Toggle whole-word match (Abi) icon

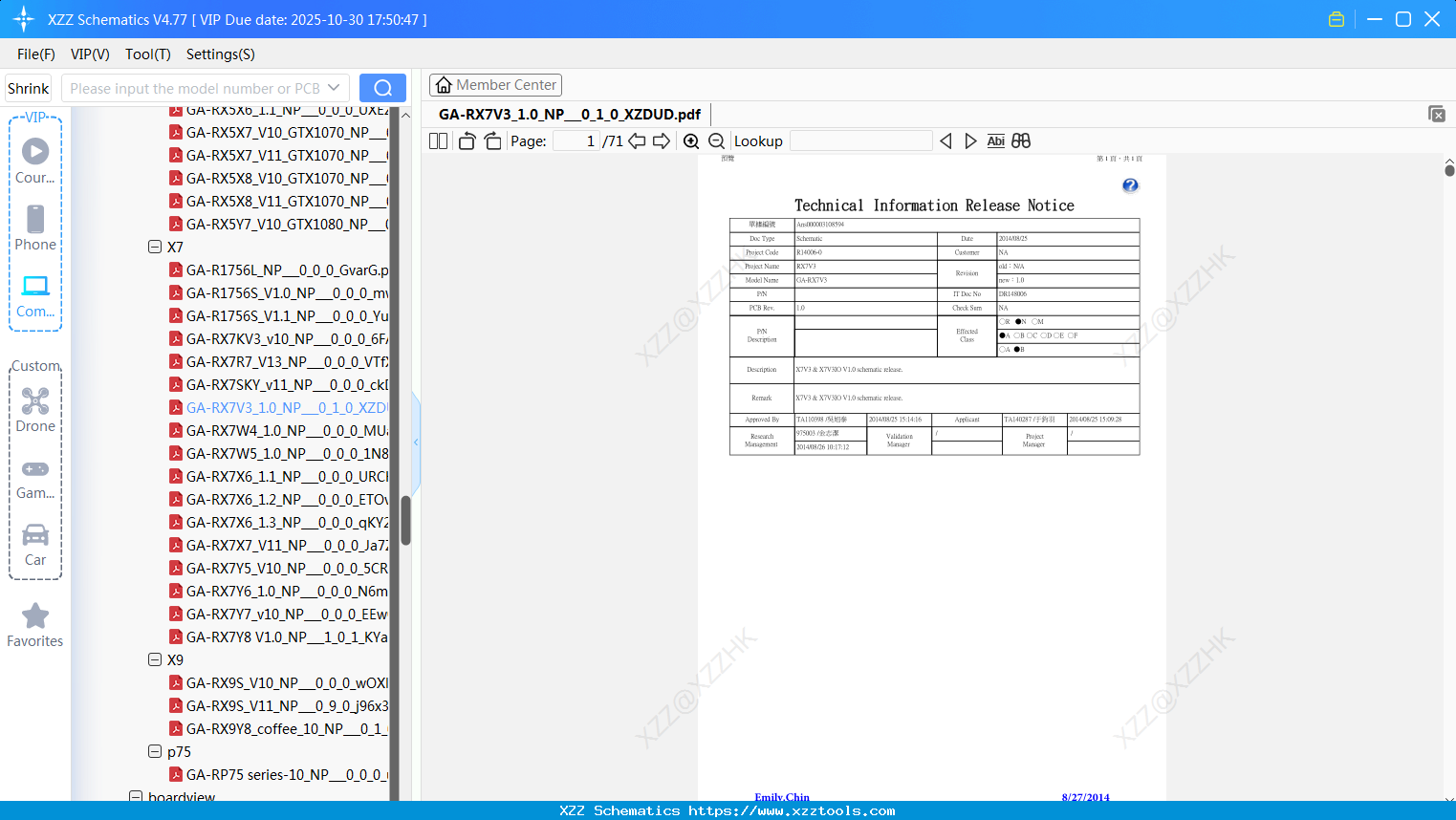pos(995,140)
